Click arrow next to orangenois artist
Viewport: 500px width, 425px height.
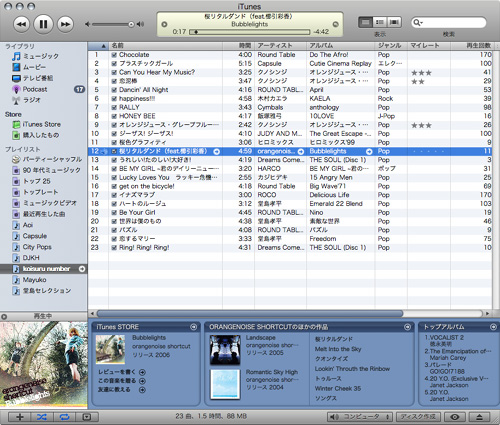pos(301,152)
